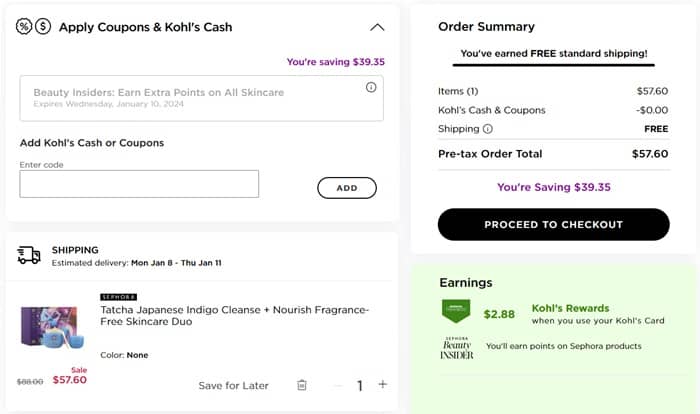Open the Tatcha skincare duo product thumbnail

[52, 327]
